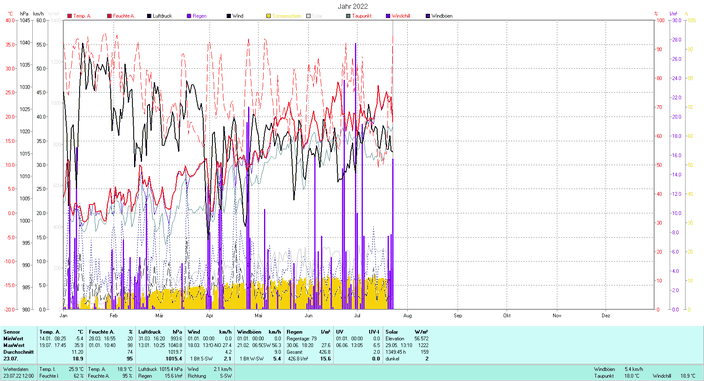Click the 'Durchschnitt' row label in table
The height and width of the screenshot is (381, 704).
click(18, 352)
